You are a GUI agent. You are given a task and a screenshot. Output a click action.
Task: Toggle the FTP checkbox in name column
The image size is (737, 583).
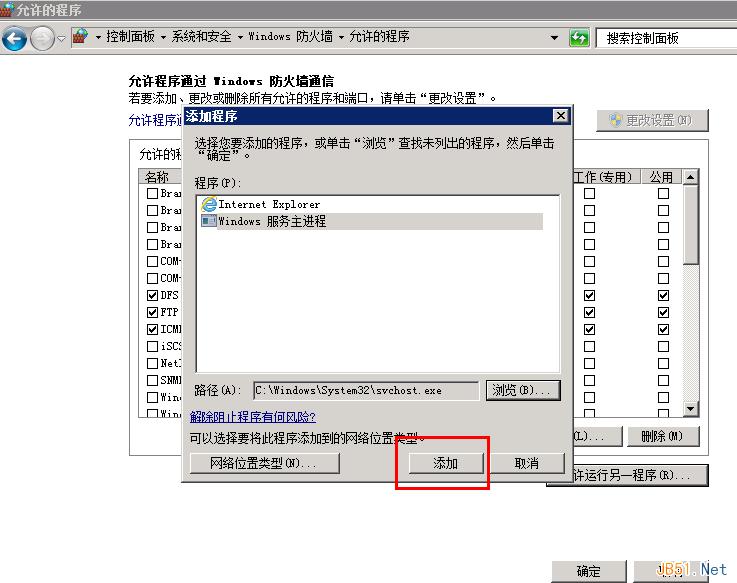(x=152, y=313)
